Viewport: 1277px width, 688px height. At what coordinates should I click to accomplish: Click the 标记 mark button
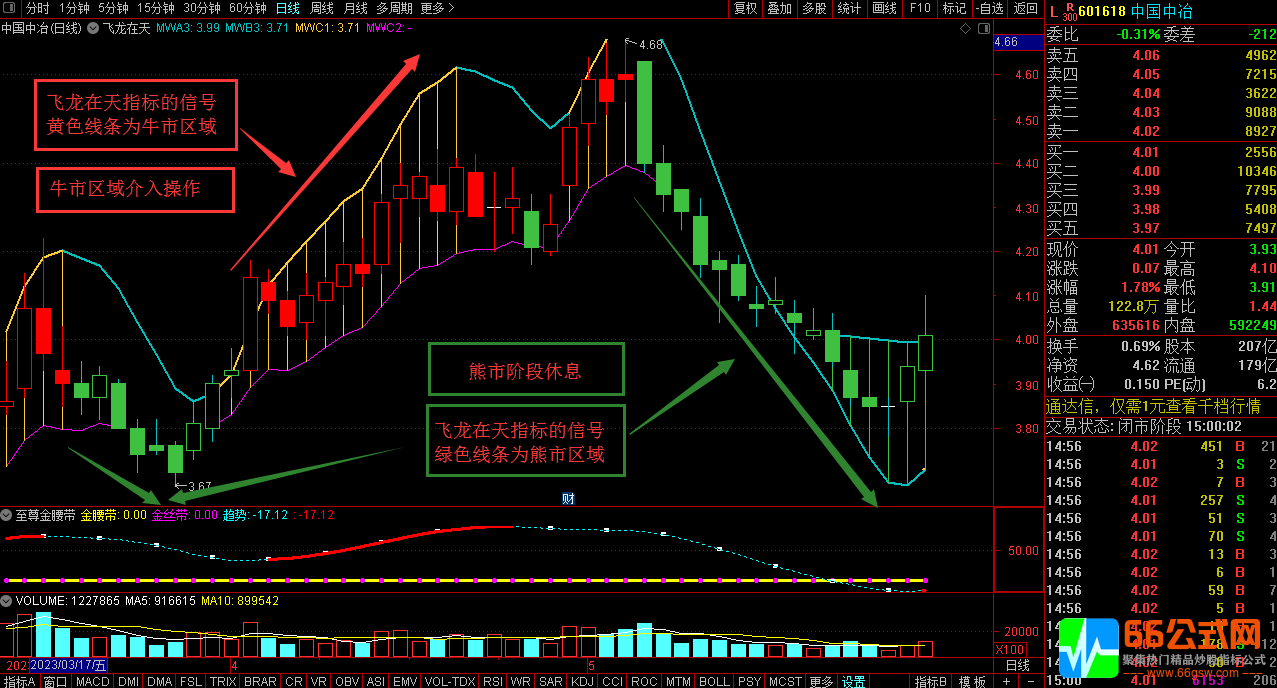pos(954,8)
